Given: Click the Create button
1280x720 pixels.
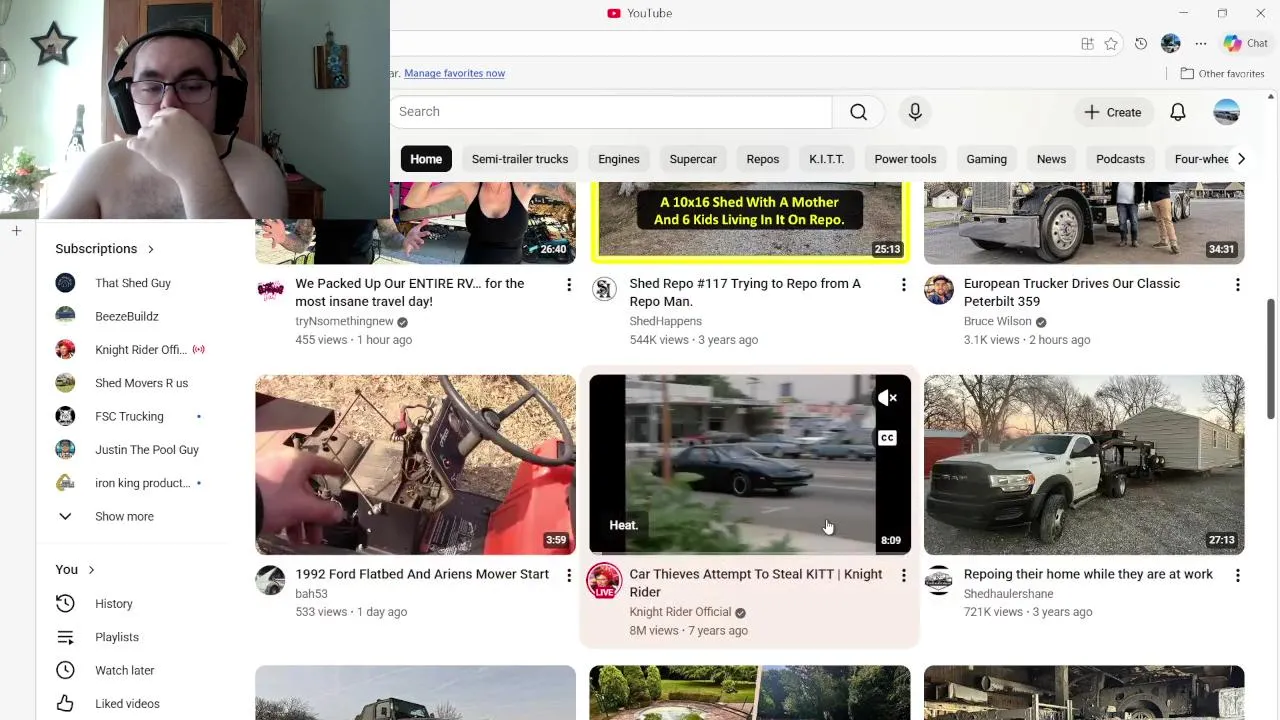Looking at the screenshot, I should (x=1112, y=112).
